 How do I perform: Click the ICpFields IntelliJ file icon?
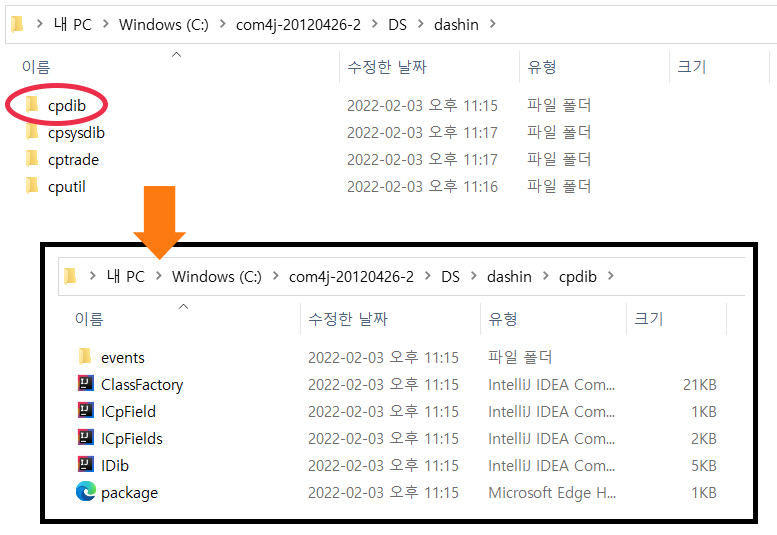[86, 437]
